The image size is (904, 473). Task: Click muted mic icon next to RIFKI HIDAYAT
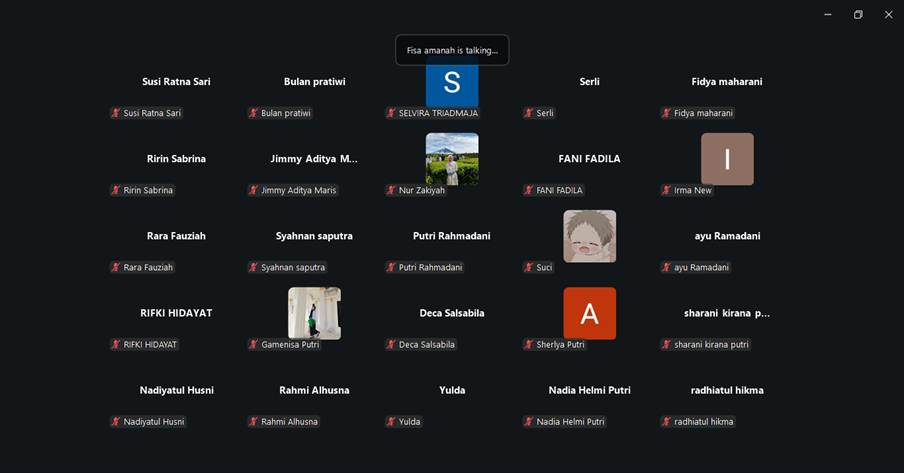116,344
